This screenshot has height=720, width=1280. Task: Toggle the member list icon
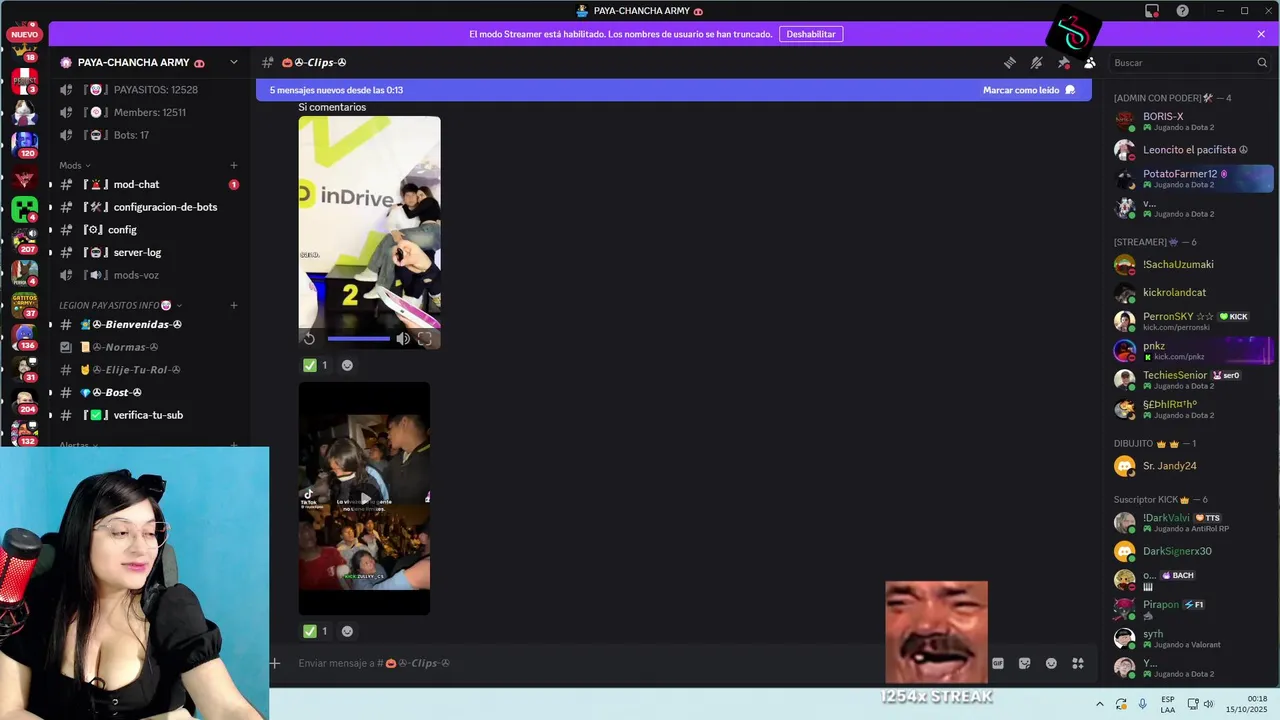pyautogui.click(x=1090, y=62)
